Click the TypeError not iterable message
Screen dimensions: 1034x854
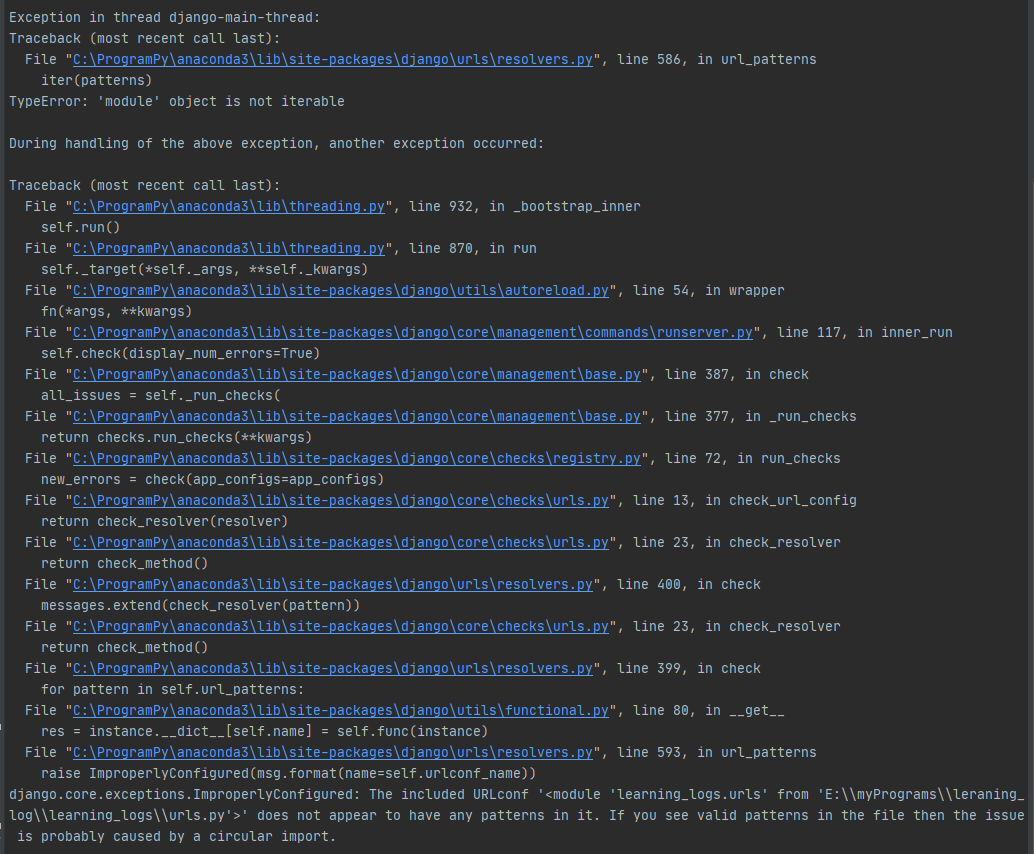pos(175,101)
